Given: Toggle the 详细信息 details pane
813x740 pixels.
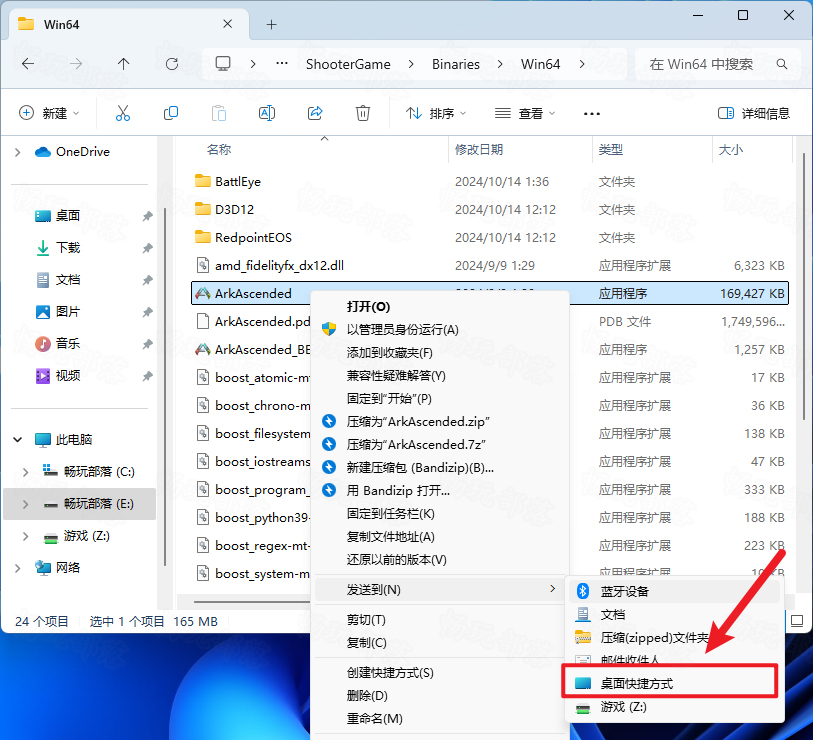Looking at the screenshot, I should click(x=753, y=113).
